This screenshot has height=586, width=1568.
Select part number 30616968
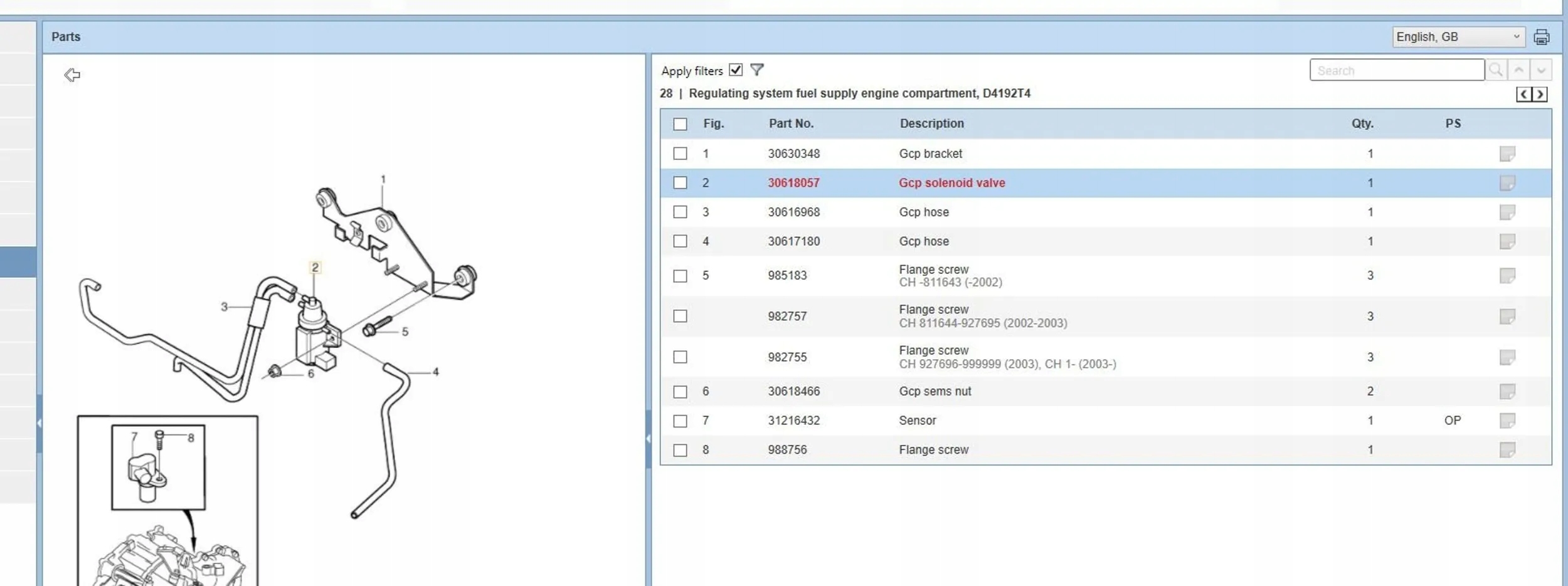pyautogui.click(x=793, y=212)
